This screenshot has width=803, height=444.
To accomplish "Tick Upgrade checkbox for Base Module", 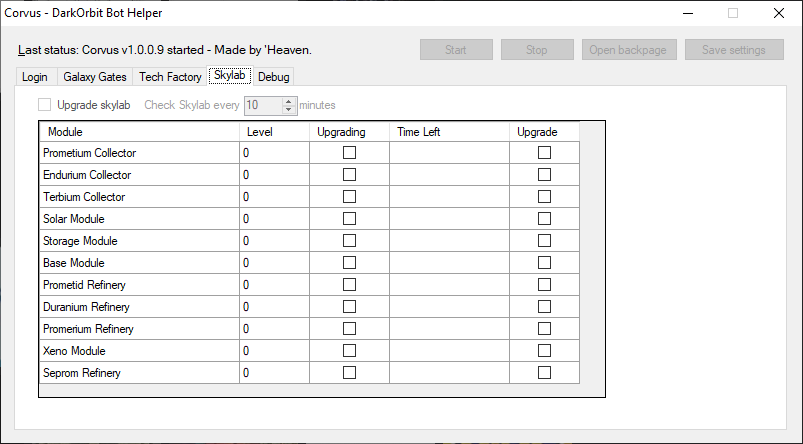I will (x=544, y=263).
